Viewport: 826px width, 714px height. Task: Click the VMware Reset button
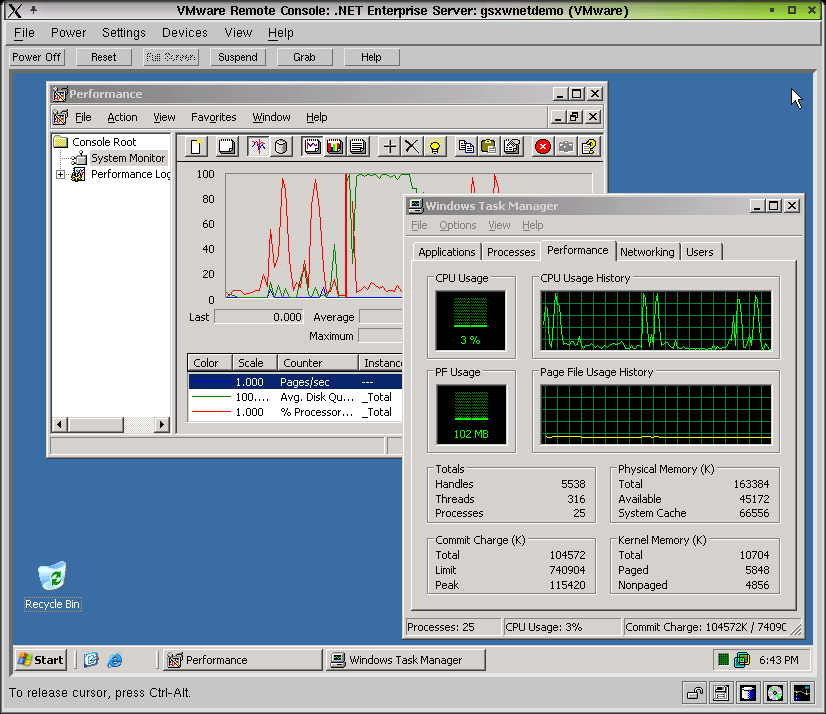pos(103,57)
